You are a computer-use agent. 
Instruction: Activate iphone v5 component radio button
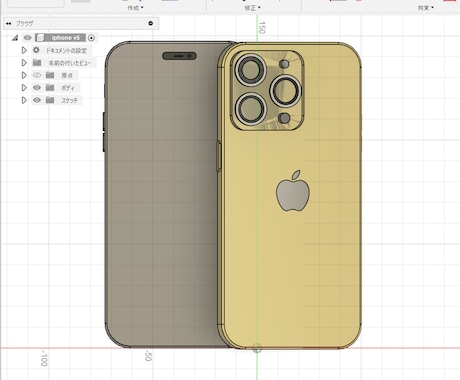(91, 38)
